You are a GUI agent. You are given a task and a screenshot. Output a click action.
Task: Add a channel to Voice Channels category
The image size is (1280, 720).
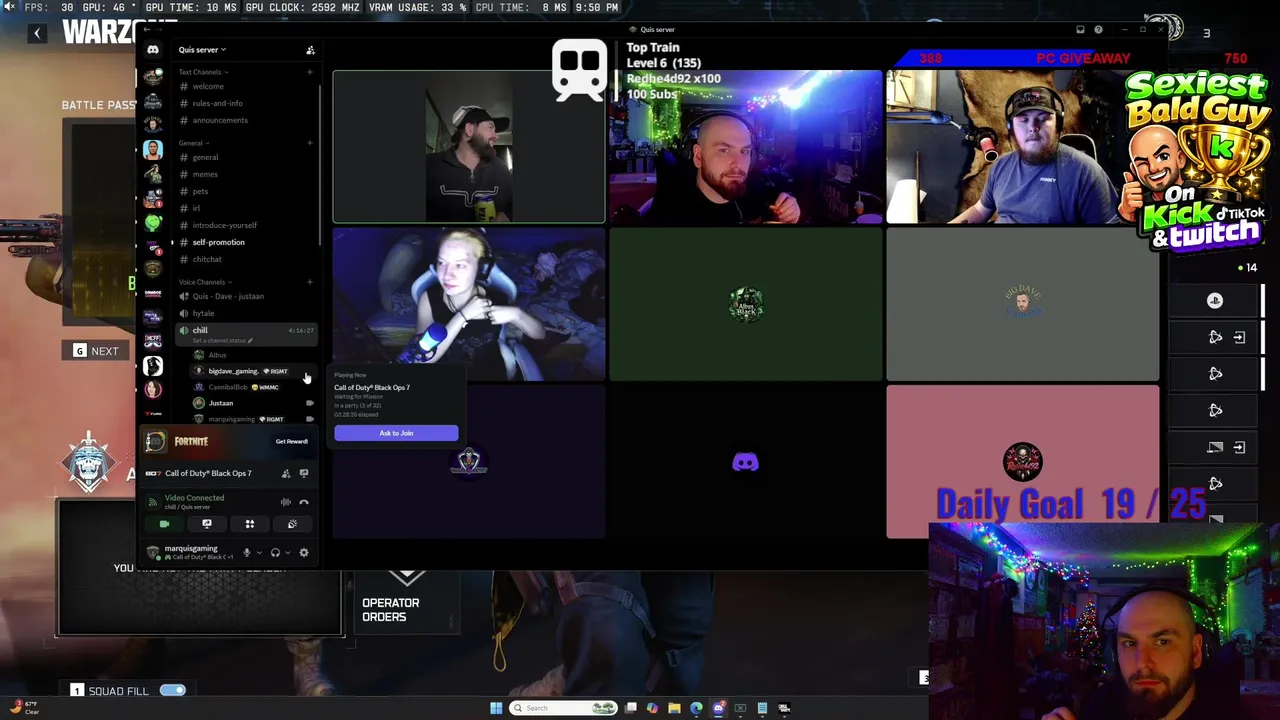click(310, 282)
